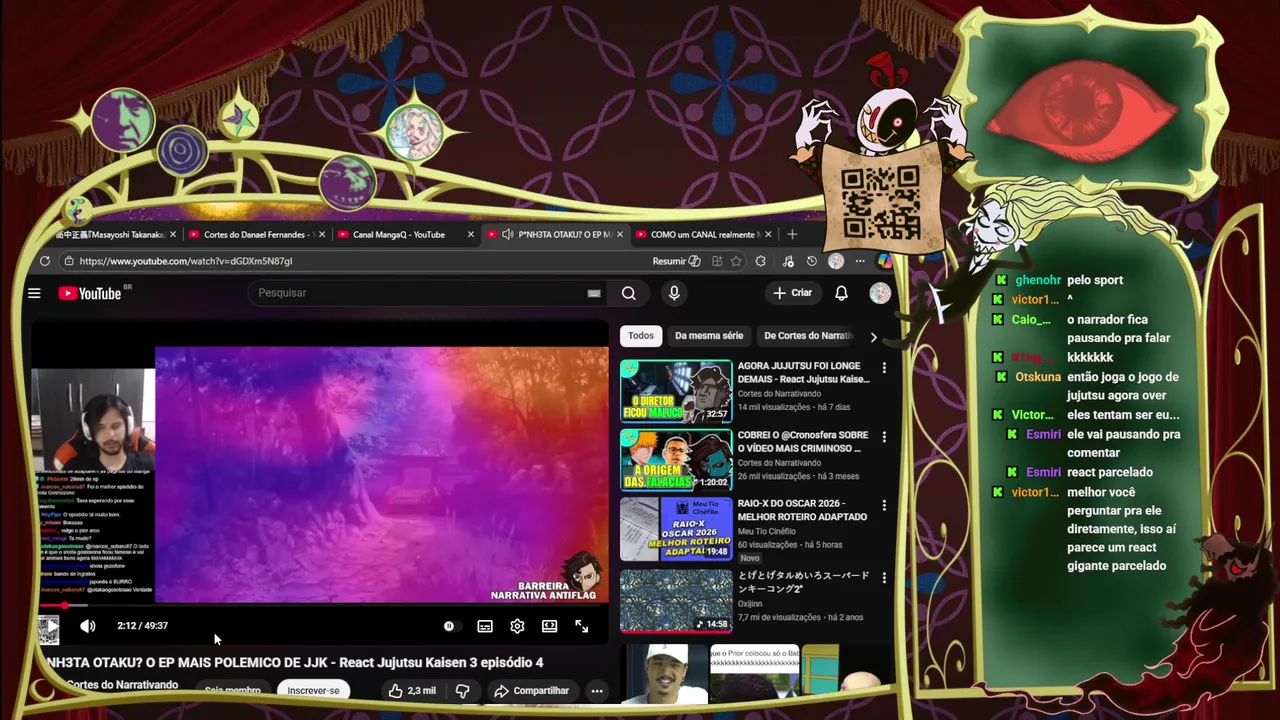Open the RAIO-X DO OSCAR 2026 thumbnail

(x=676, y=529)
